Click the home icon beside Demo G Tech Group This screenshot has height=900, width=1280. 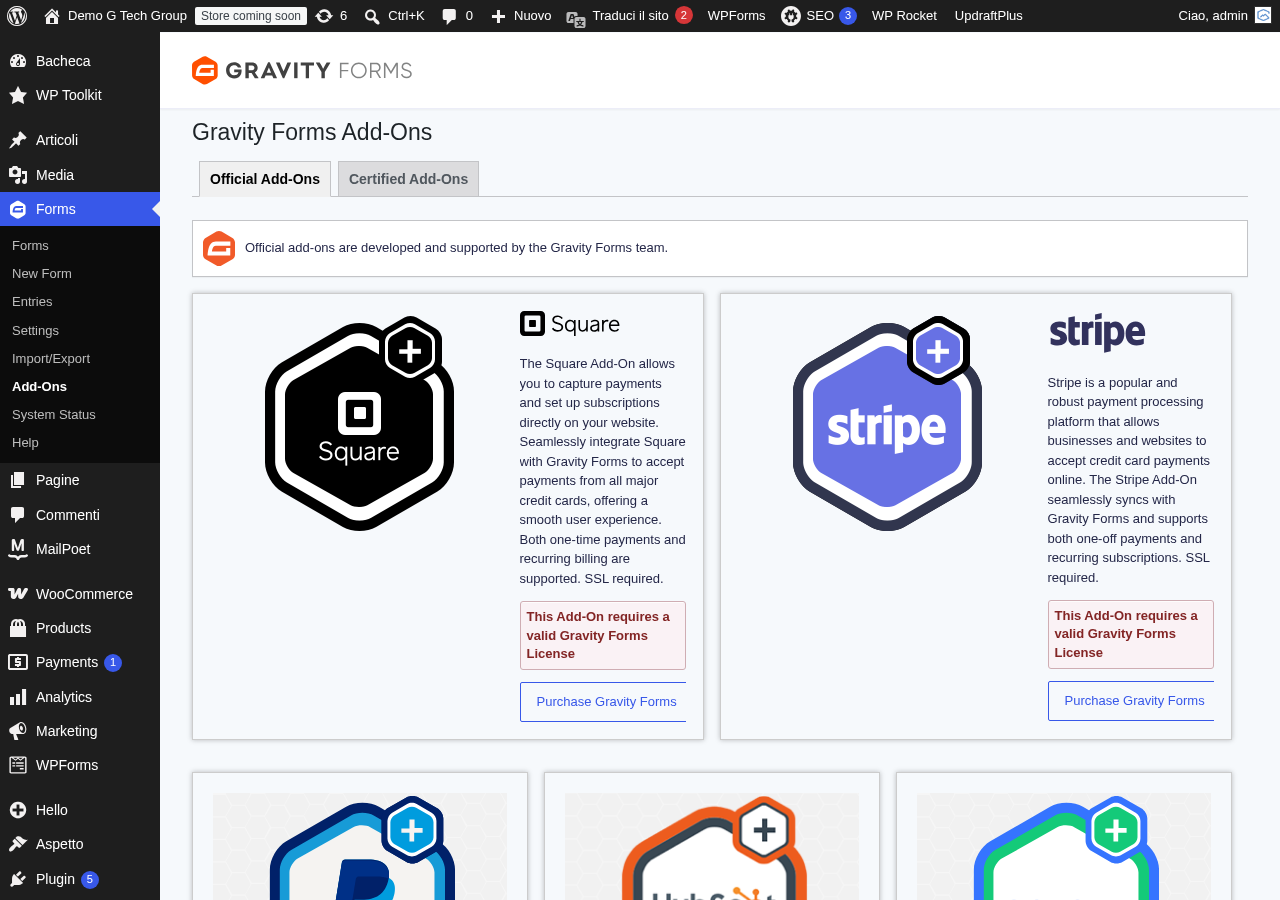52,16
